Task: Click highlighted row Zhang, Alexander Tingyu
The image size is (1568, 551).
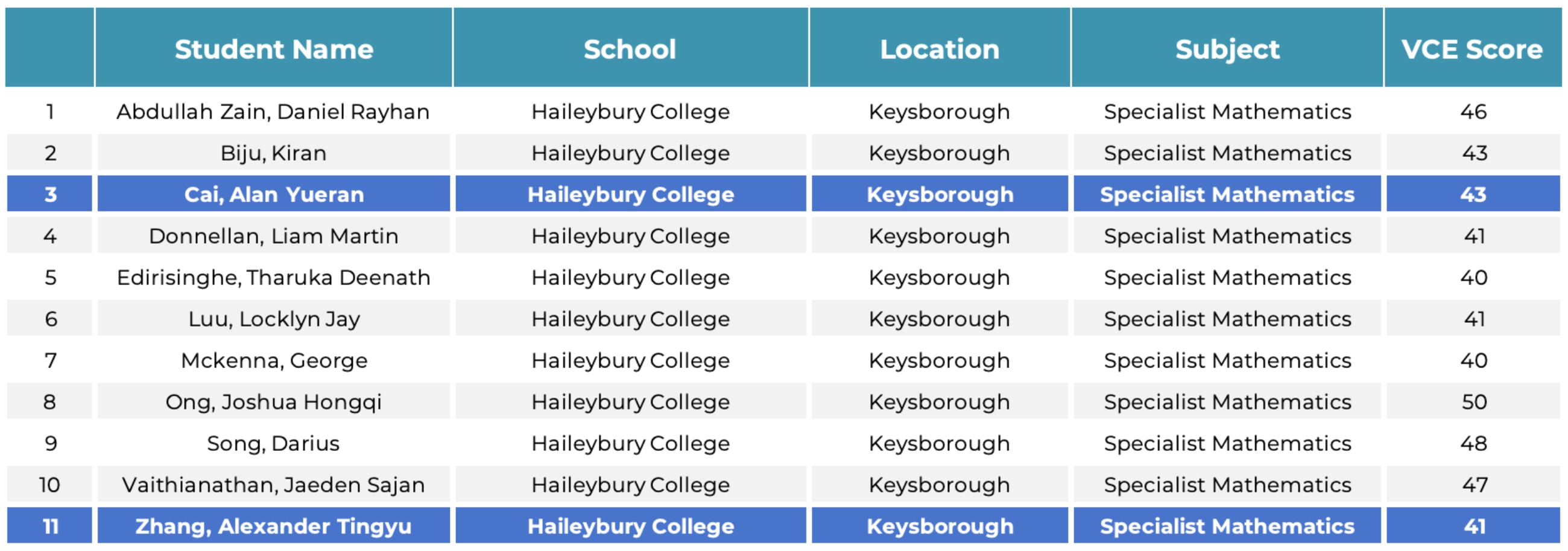Action: 273,526
